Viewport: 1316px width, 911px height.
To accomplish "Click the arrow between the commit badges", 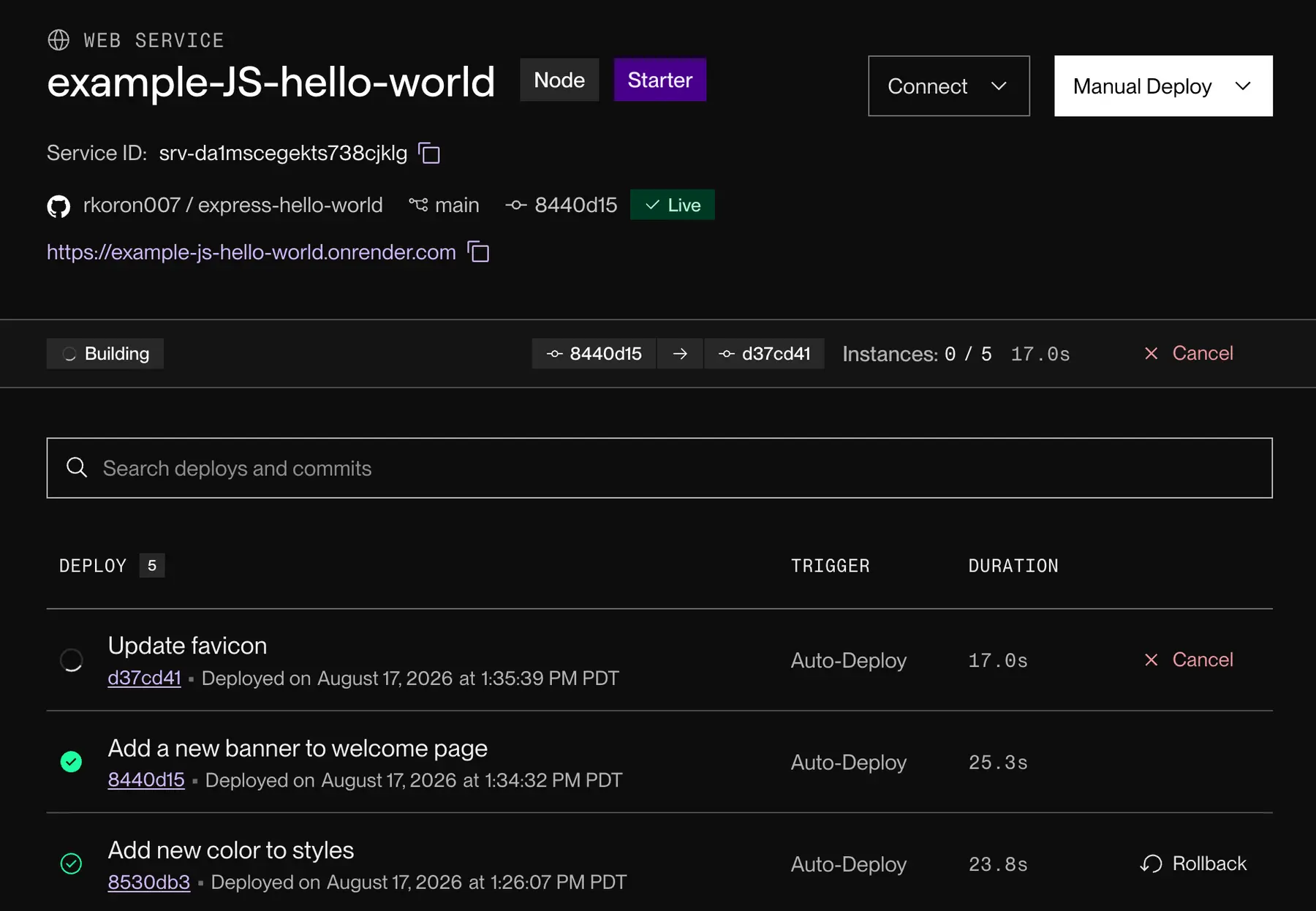I will 680,354.
